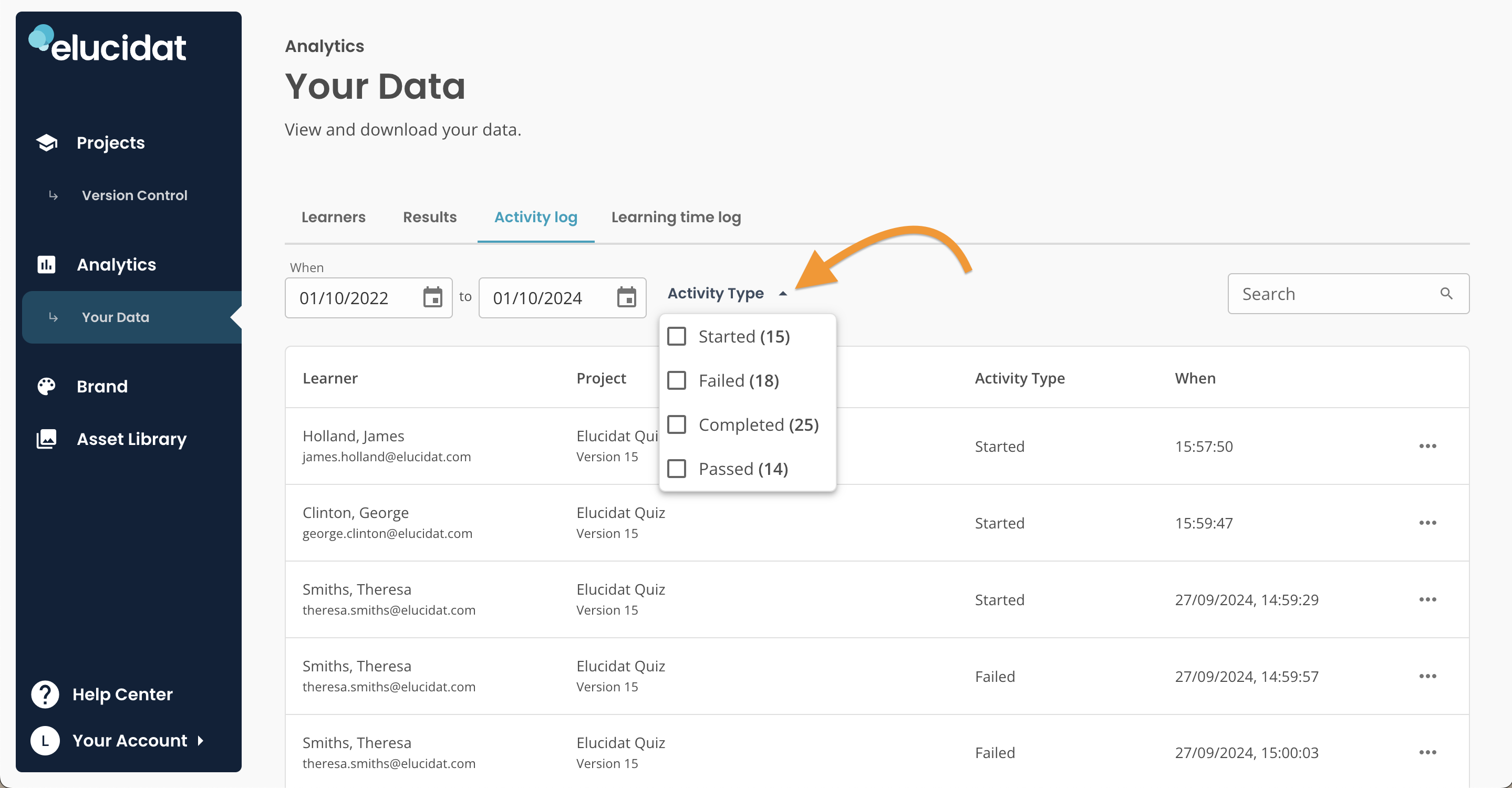The width and height of the screenshot is (1512, 788).
Task: Click the Analytics breadcrumb heading
Action: pos(325,46)
